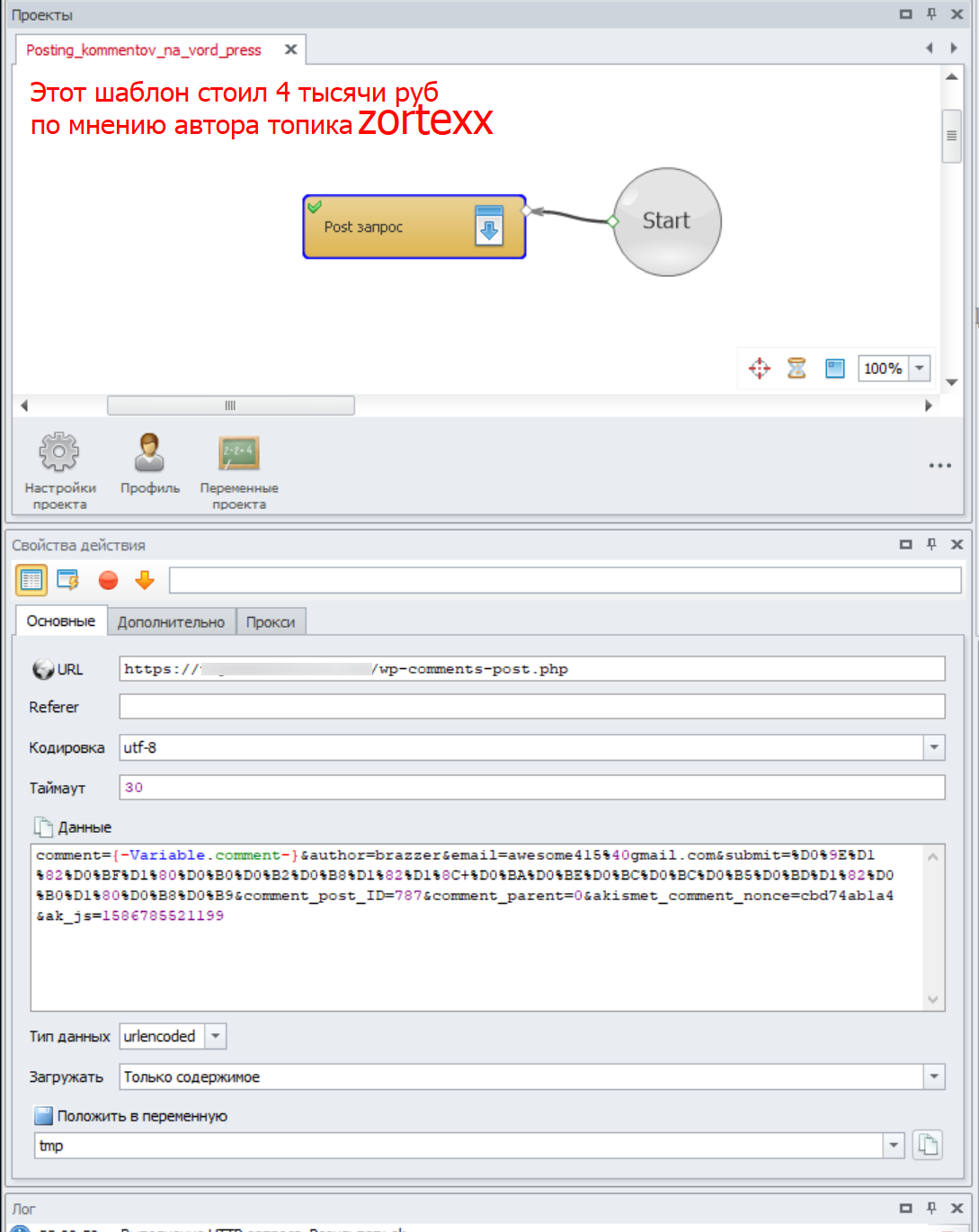This screenshot has height=1232, width=979.
Task: Click the copy icon beside tmp variable
Action: (927, 1145)
